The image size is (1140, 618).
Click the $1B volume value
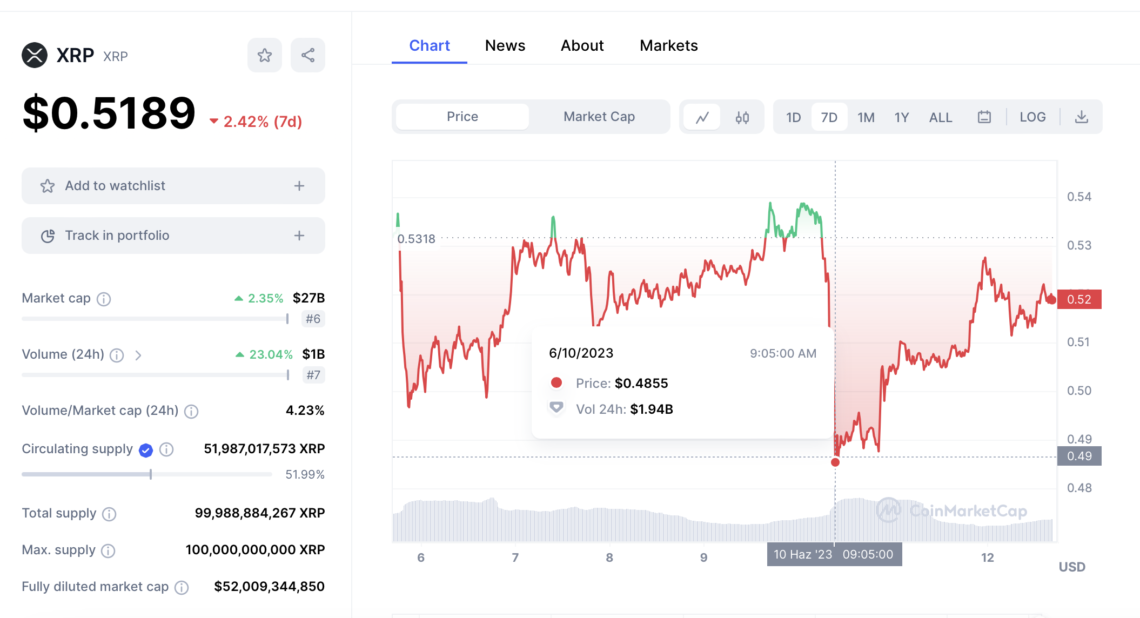(313, 354)
